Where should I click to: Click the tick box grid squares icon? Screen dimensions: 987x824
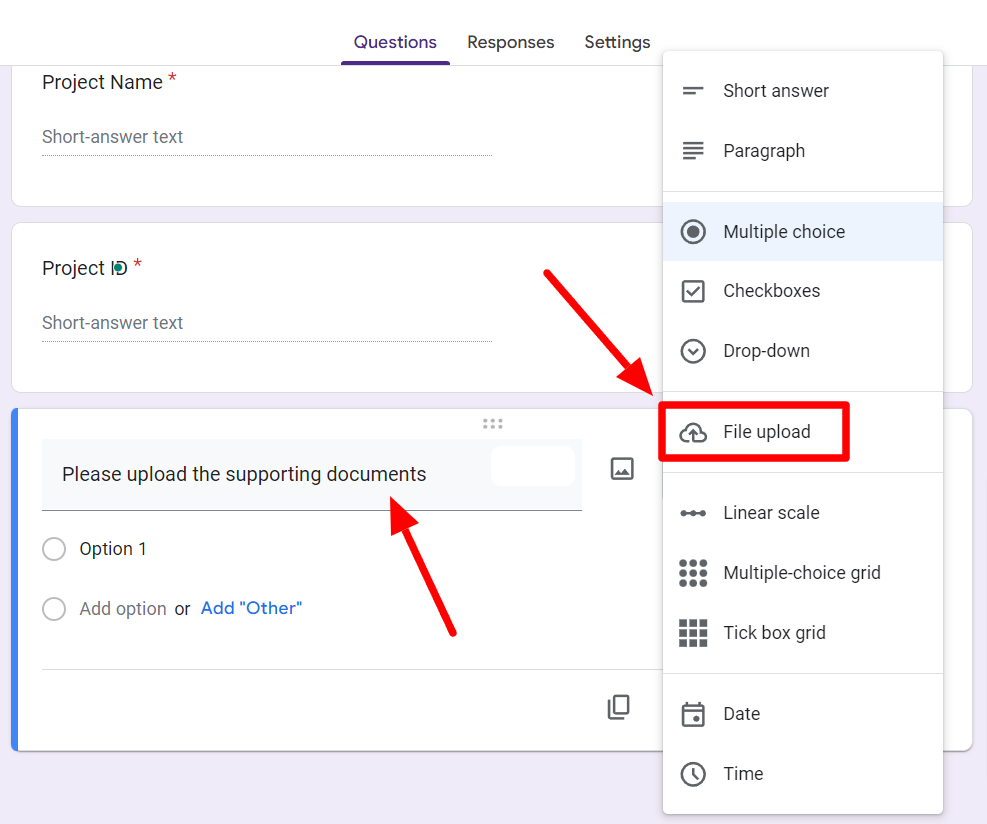point(693,633)
